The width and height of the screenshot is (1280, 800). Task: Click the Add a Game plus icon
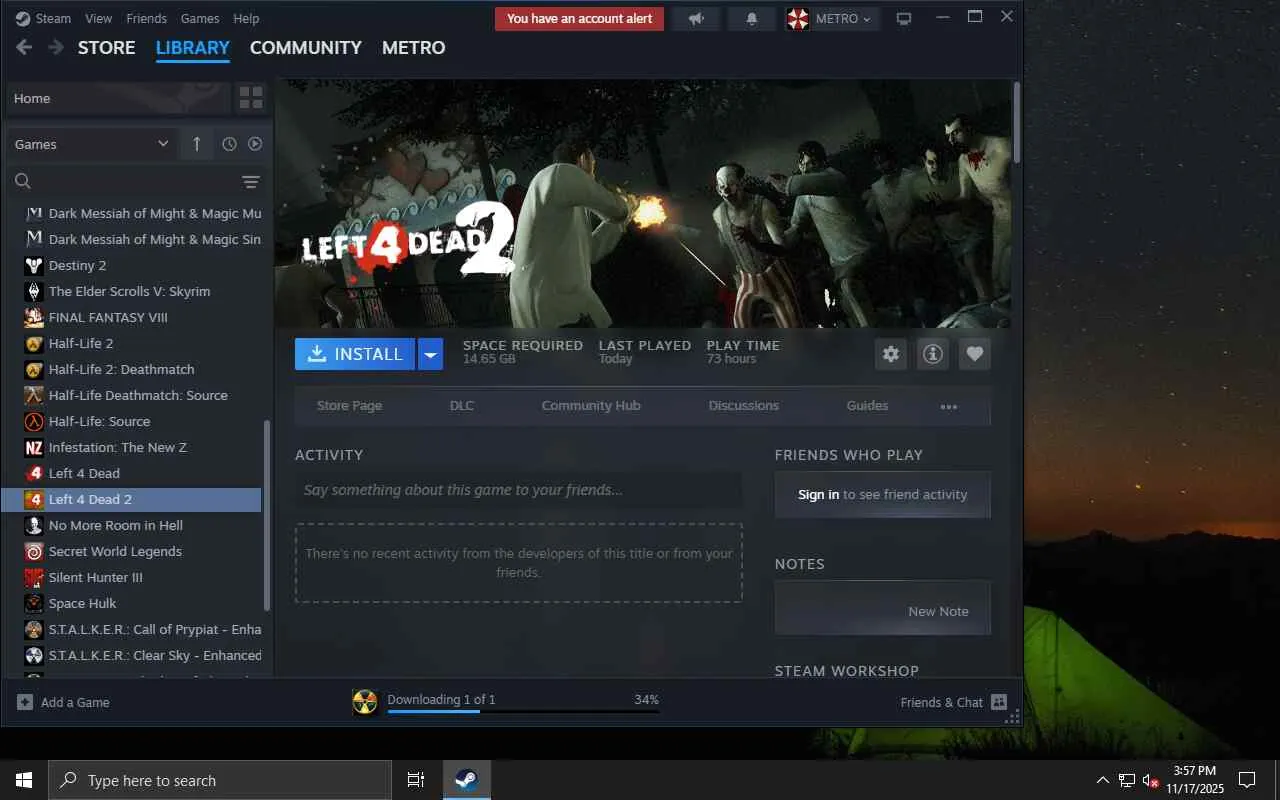click(25, 702)
